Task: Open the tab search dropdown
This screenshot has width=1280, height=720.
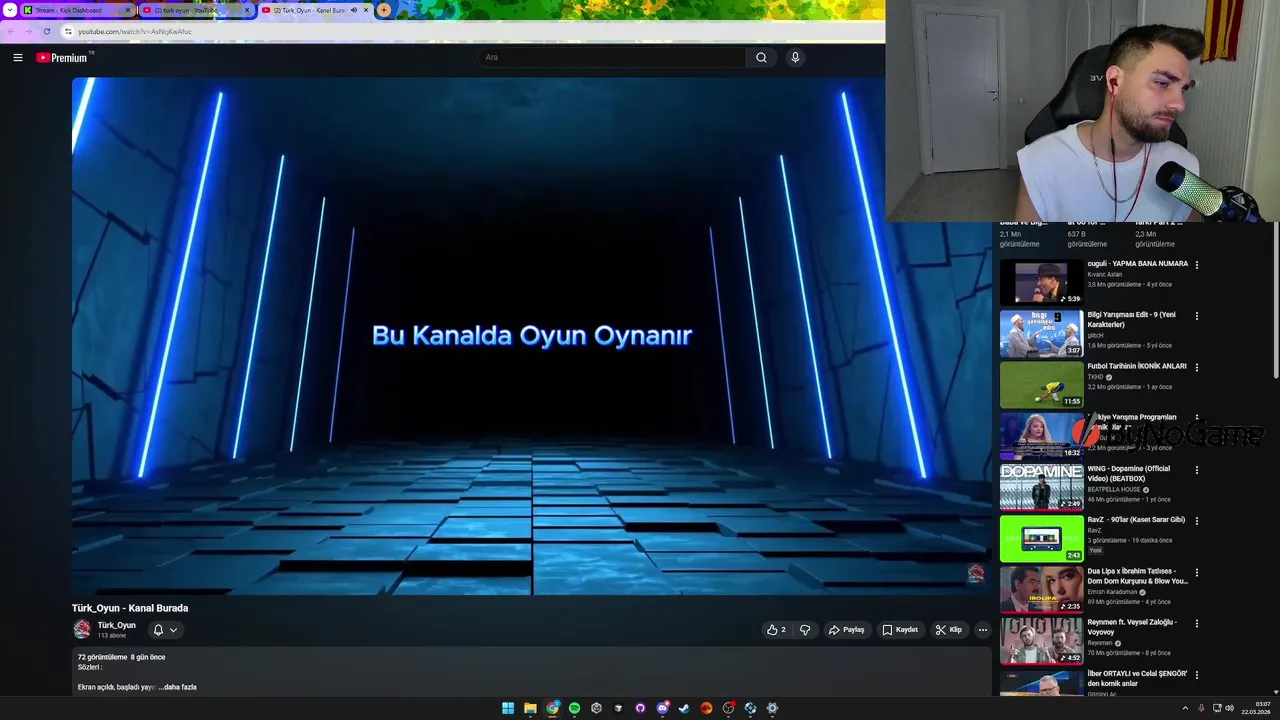Action: (9, 10)
